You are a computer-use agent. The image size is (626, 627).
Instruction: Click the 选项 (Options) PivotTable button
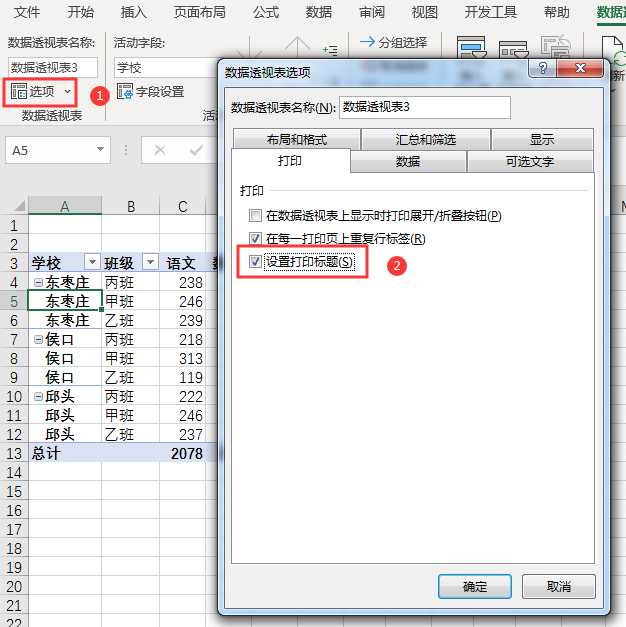41,91
